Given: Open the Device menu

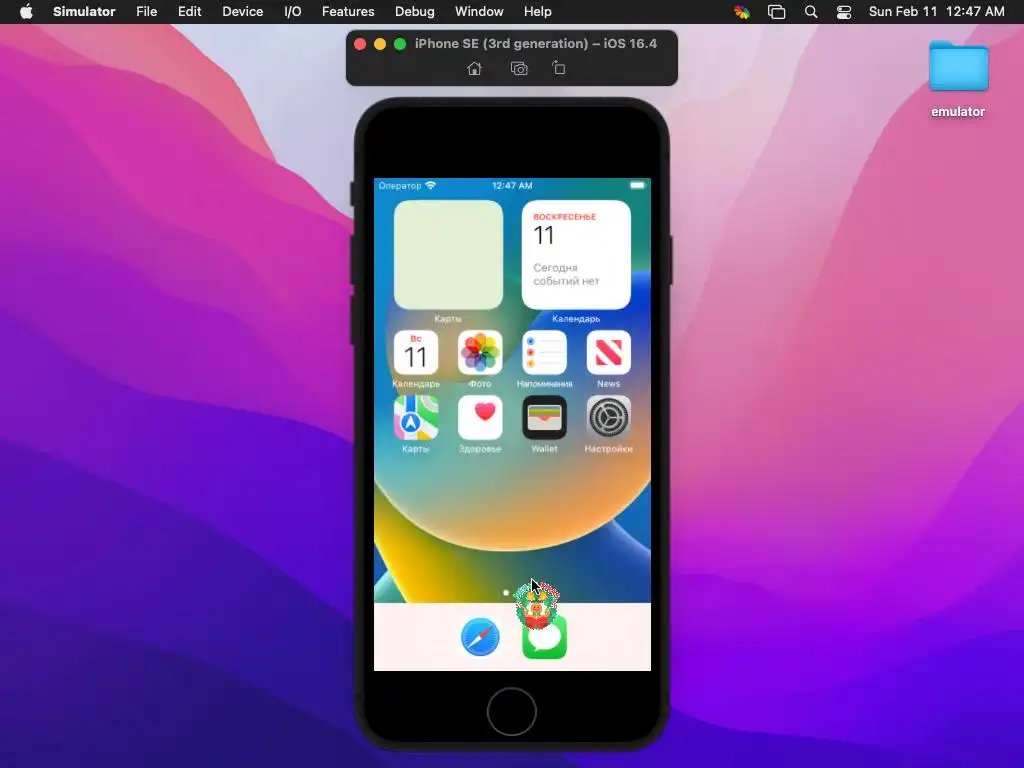Looking at the screenshot, I should 242,12.
